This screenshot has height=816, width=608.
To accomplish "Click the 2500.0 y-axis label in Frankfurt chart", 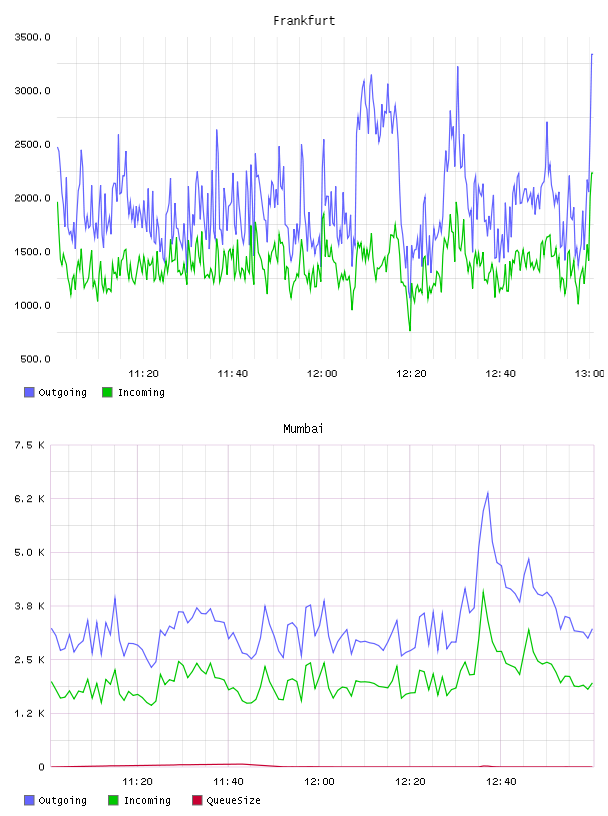I will (32, 144).
